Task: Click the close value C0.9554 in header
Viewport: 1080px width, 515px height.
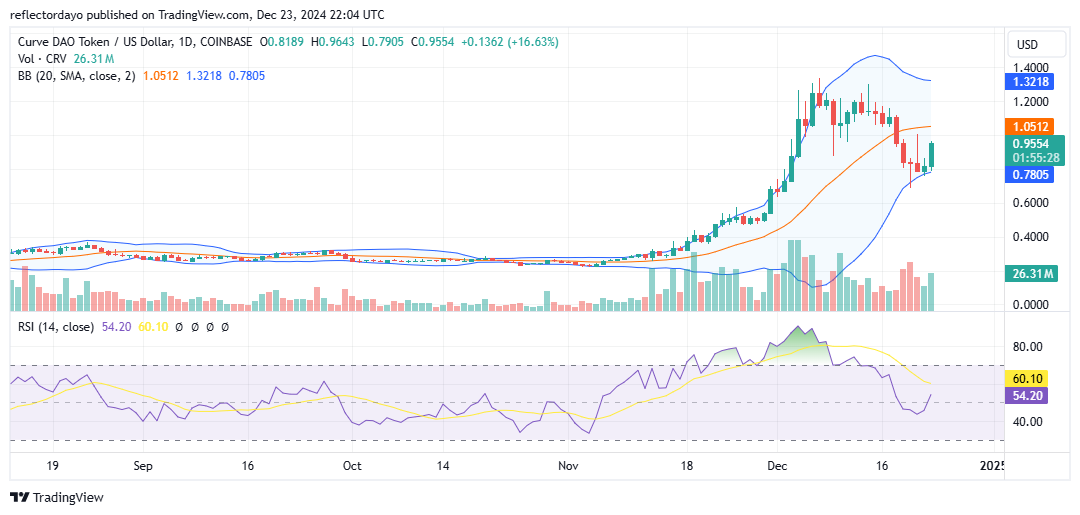Action: 434,42
